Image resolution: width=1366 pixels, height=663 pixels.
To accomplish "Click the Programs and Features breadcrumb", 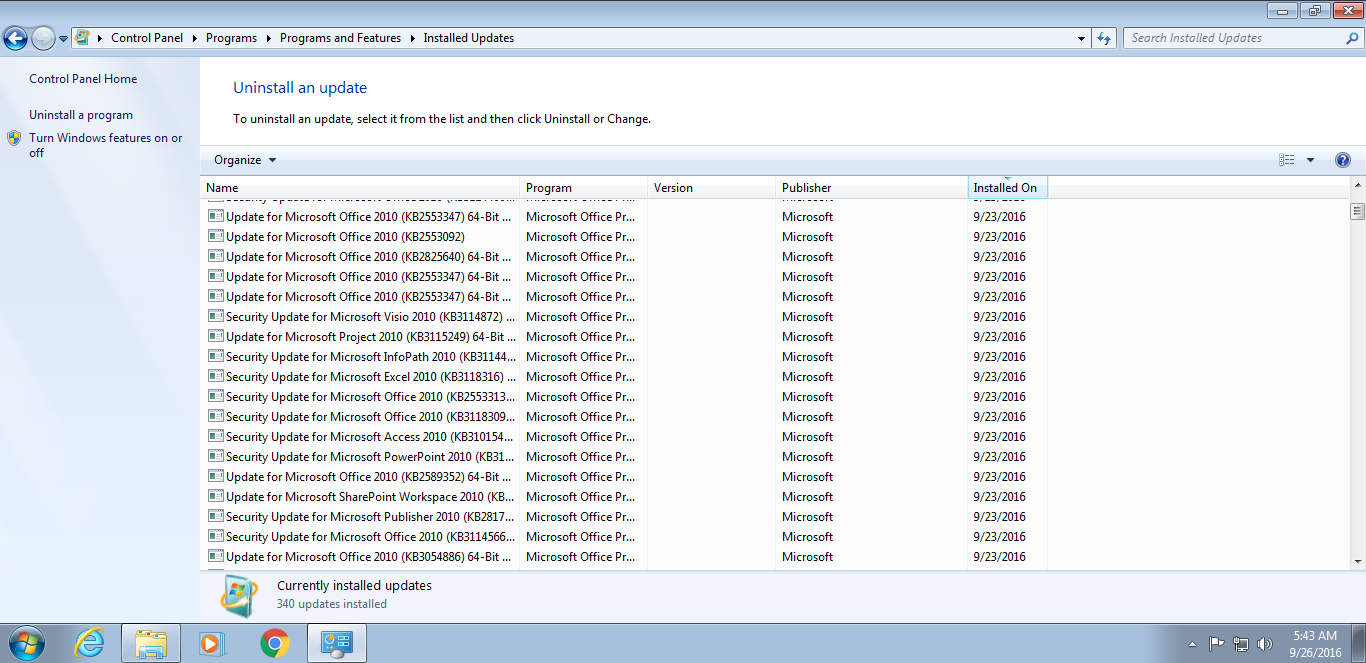I will coord(340,38).
